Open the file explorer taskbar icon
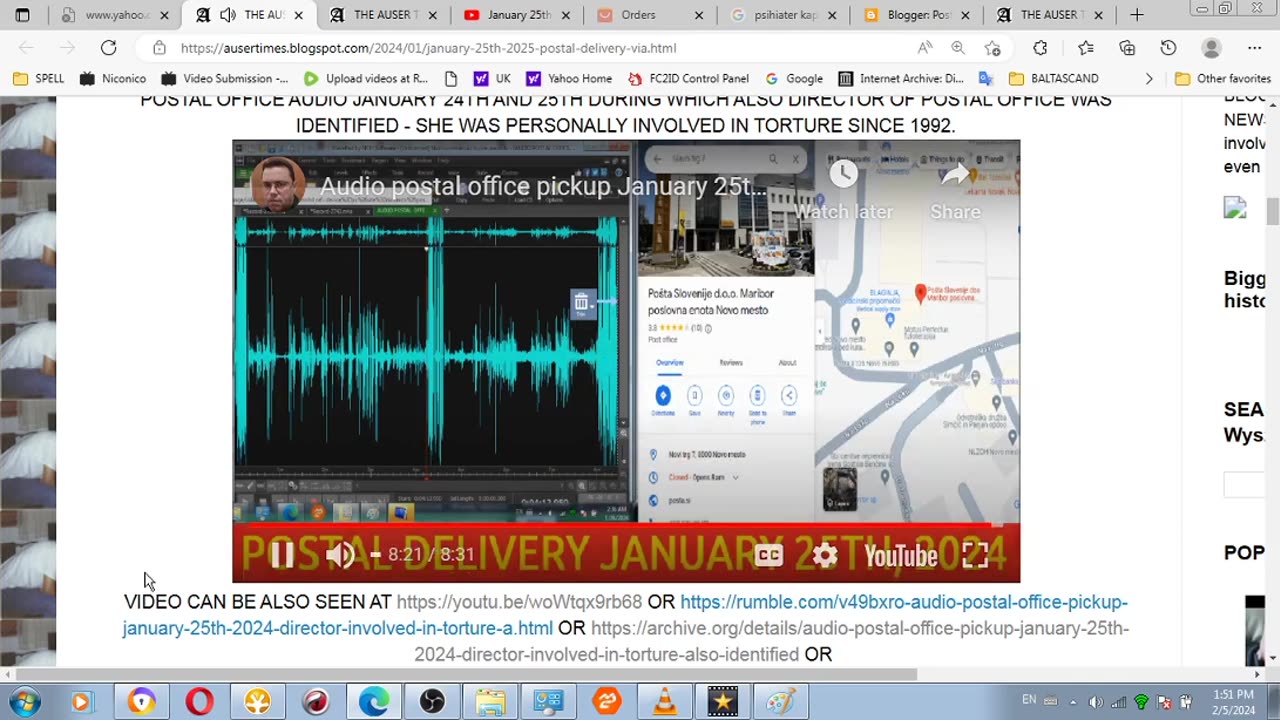This screenshot has height=720, width=1280. pos(490,702)
